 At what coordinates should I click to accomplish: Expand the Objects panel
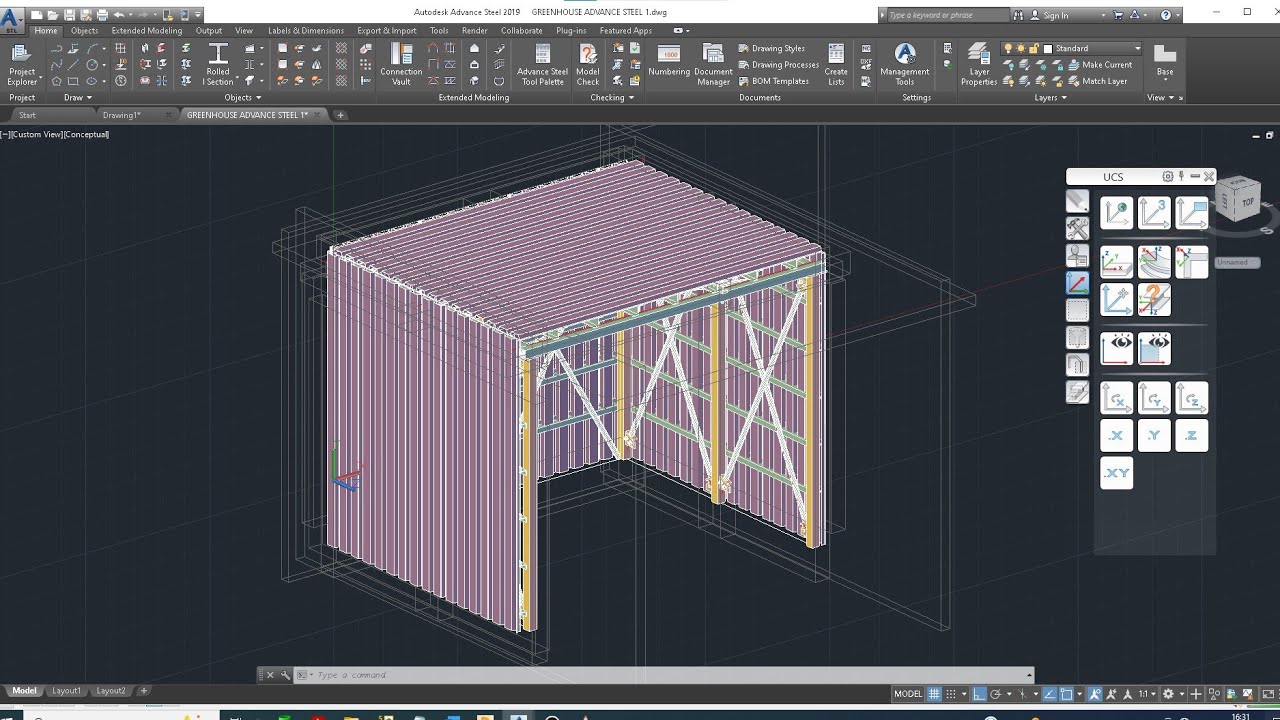coord(243,98)
